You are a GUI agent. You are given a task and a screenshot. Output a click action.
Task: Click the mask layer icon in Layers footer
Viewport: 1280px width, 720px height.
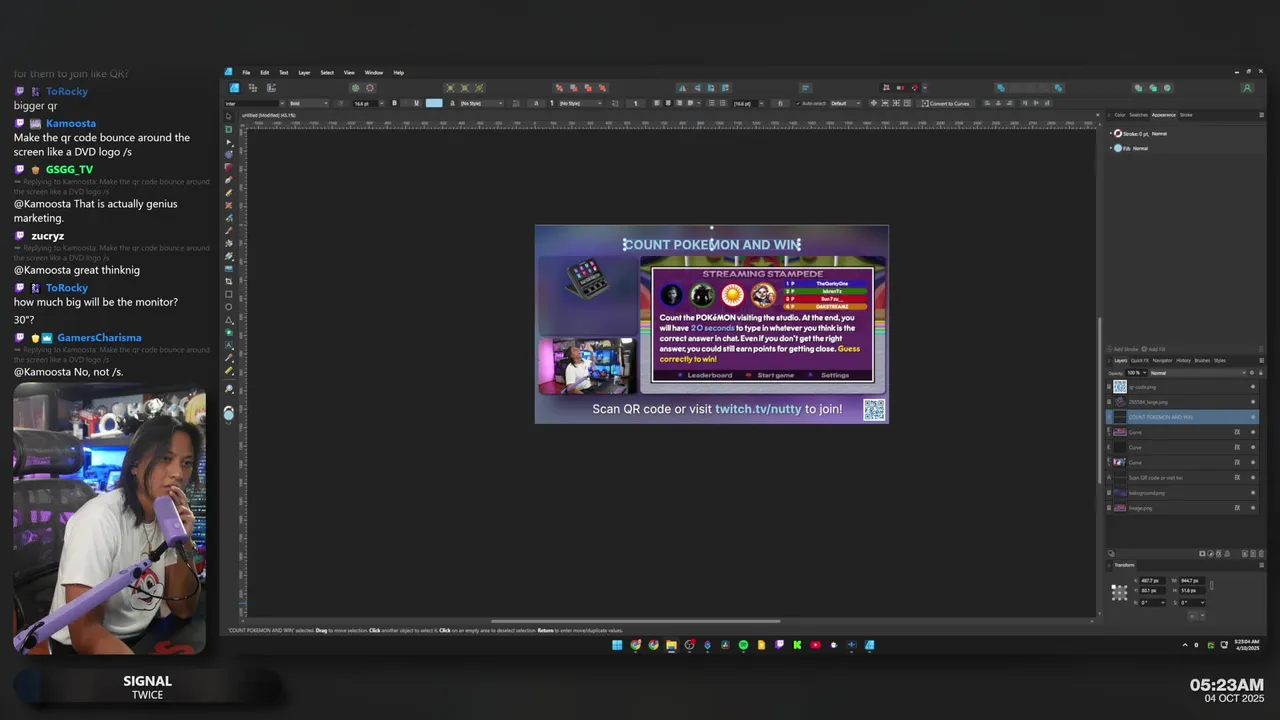pos(1202,553)
